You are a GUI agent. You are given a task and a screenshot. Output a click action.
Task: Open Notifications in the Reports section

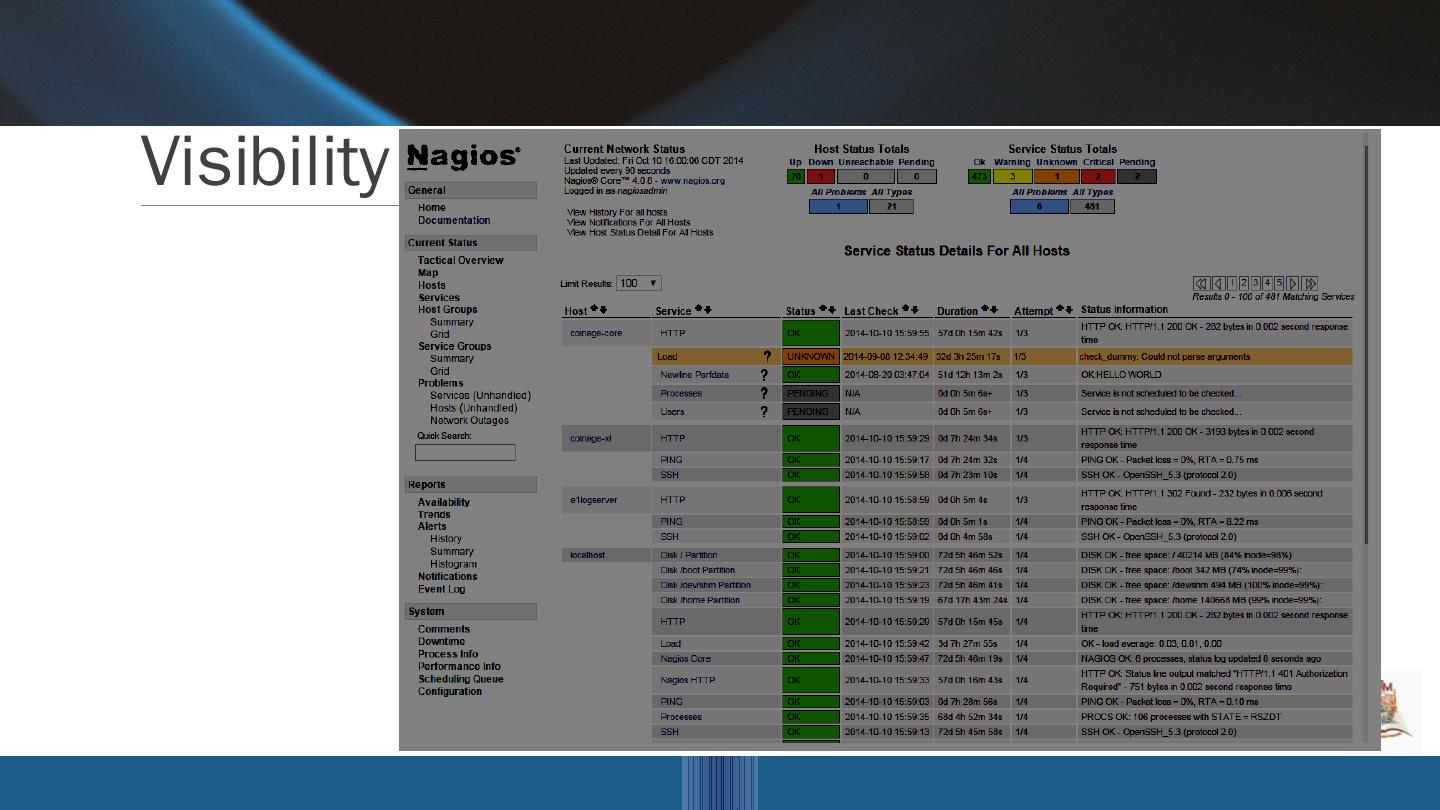[x=448, y=577]
